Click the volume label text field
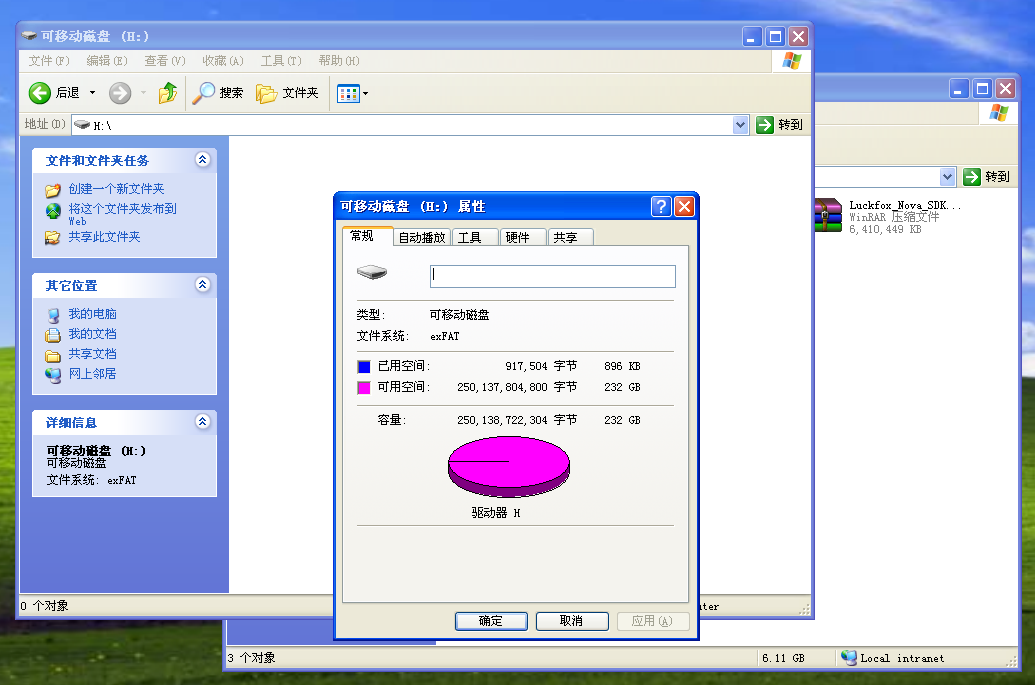This screenshot has width=1035, height=685. pos(552,276)
